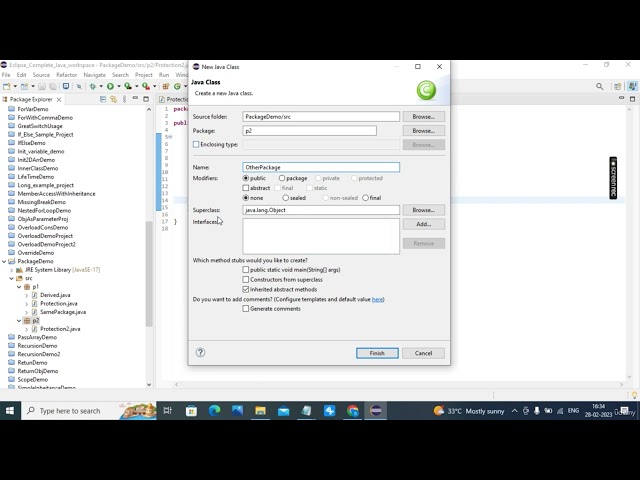Screen dimensions: 640x480
Task: Close the Package Explorer tab
Action: (x=59, y=99)
